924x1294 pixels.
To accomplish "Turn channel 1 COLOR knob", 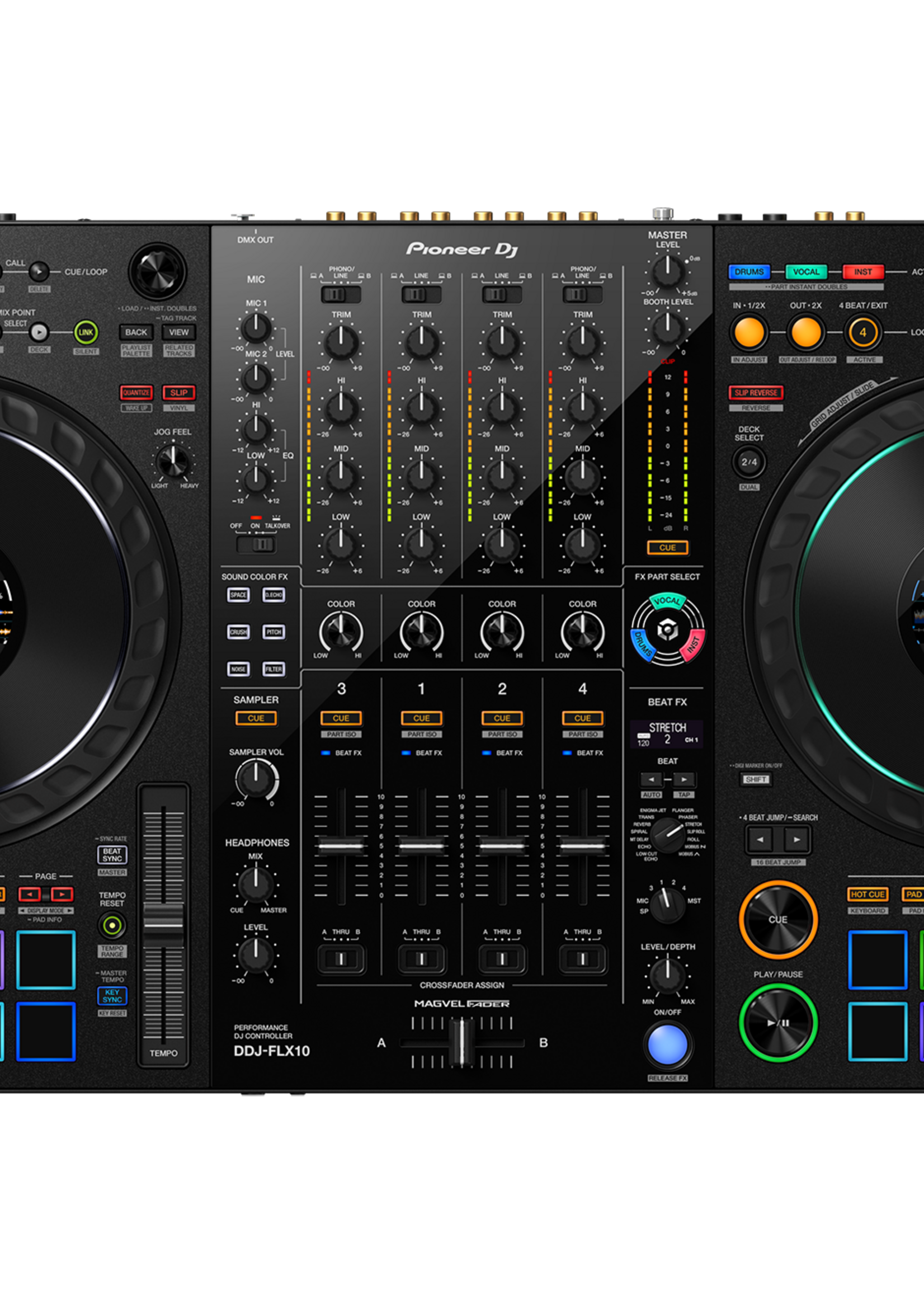I will click(x=422, y=632).
